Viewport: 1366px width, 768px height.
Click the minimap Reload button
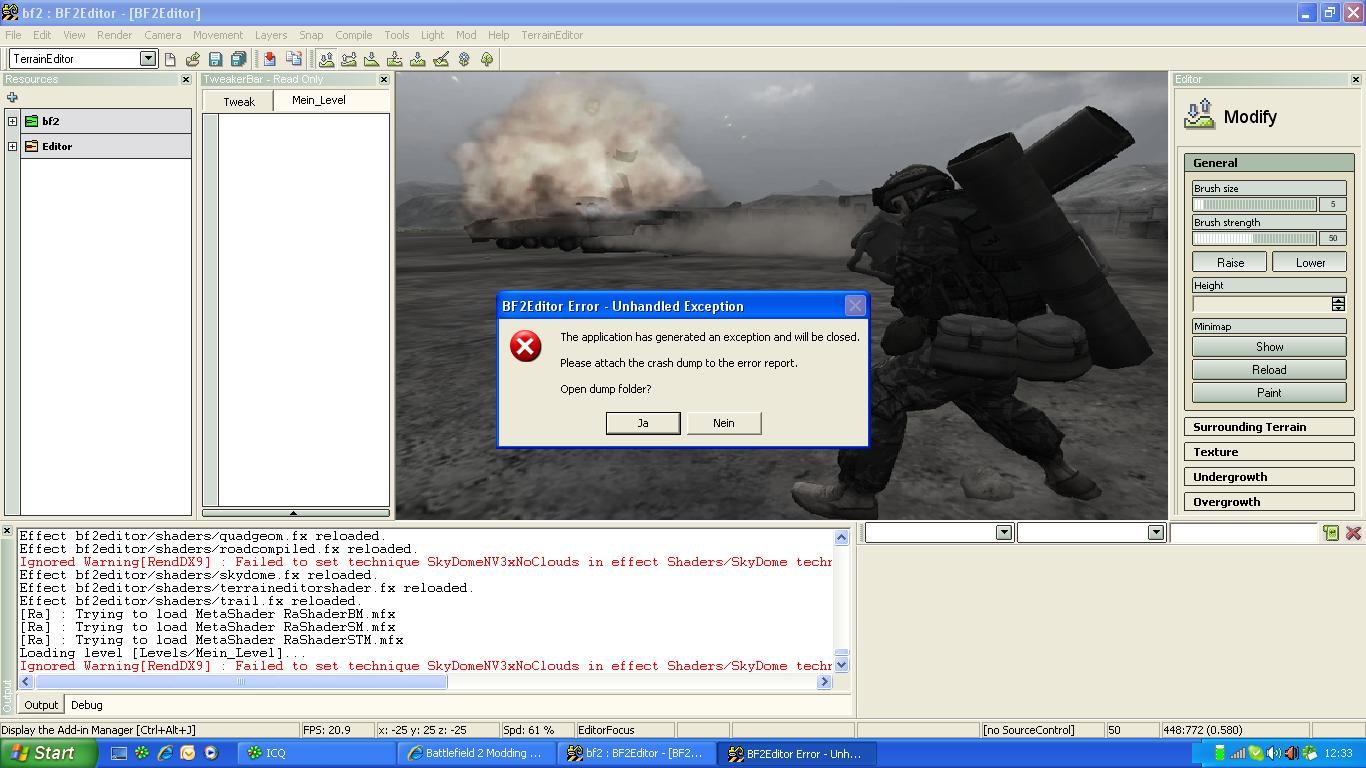[x=1269, y=370]
